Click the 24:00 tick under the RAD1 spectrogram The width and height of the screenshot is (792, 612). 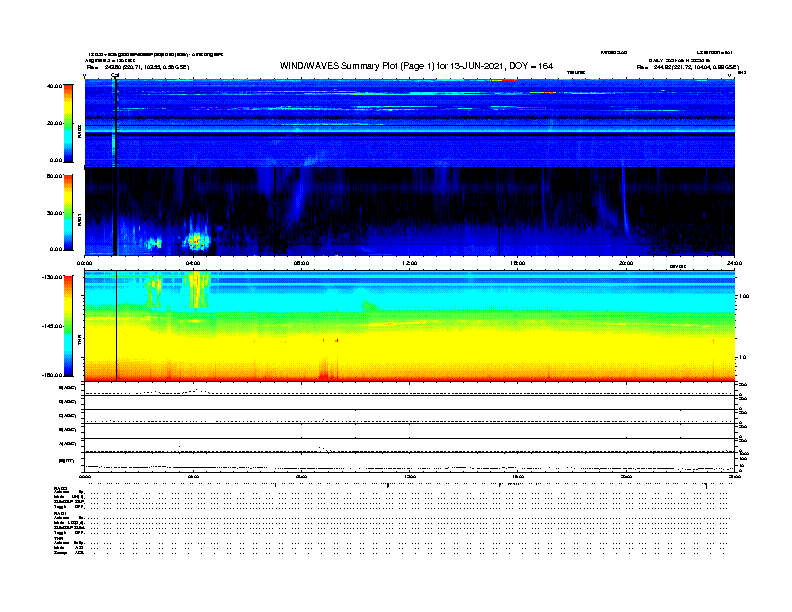coord(734,263)
